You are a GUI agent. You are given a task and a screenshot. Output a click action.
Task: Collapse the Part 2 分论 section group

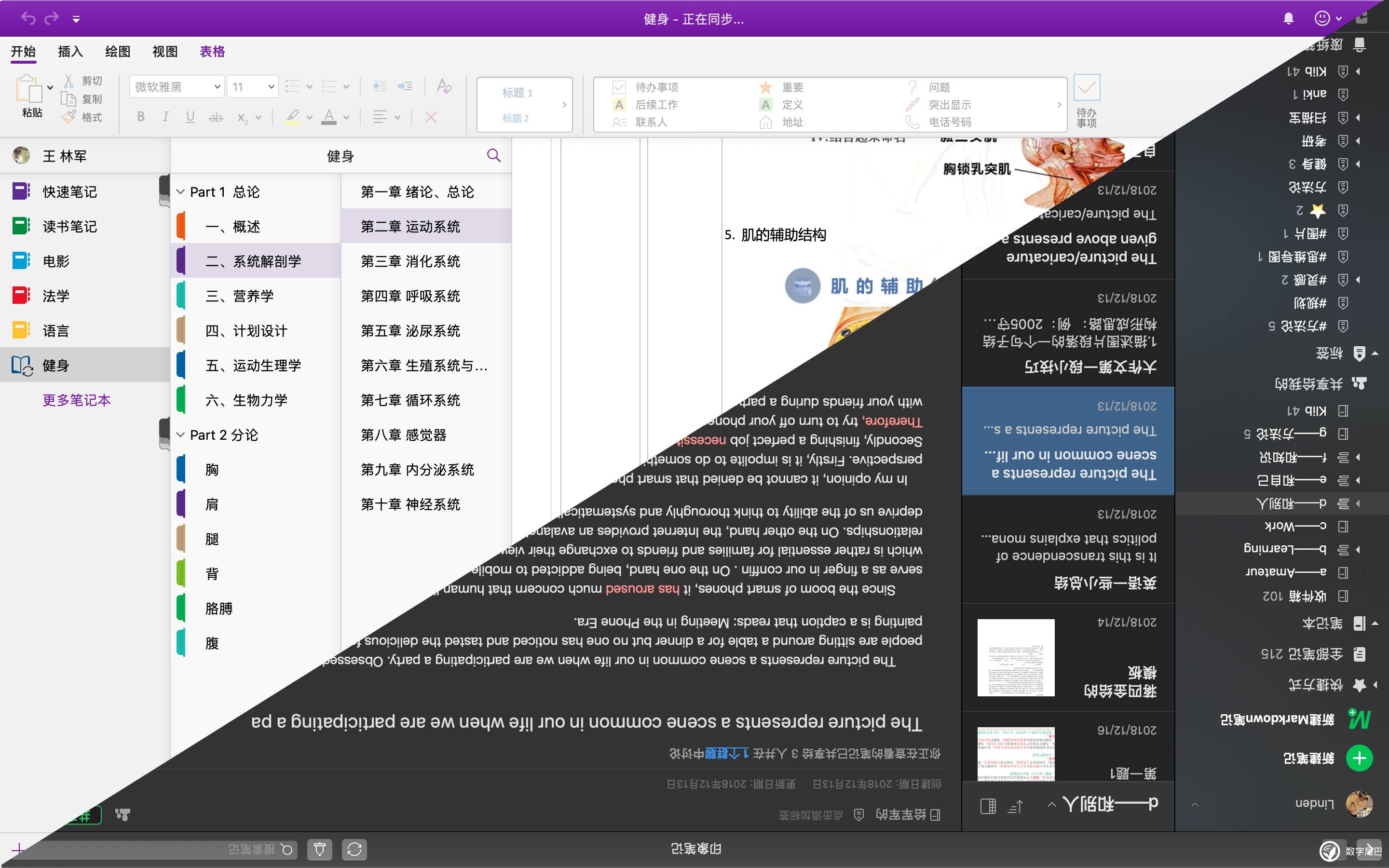pyautogui.click(x=180, y=434)
